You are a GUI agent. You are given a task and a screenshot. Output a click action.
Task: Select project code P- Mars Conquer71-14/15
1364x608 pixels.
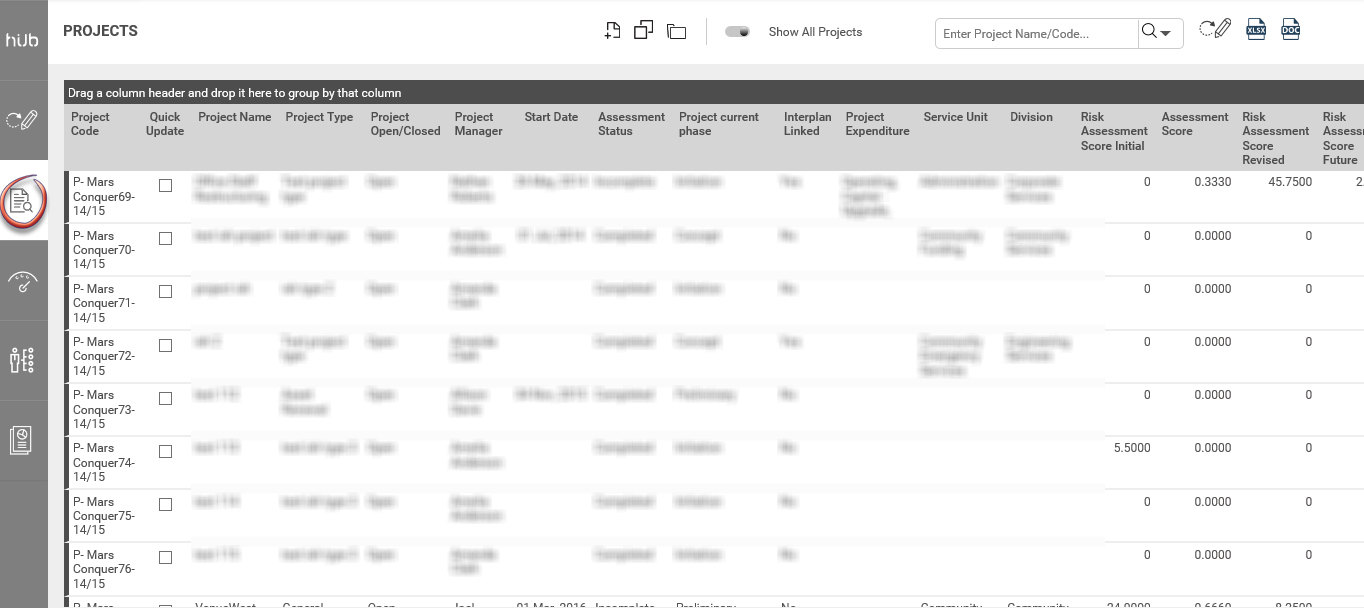[x=103, y=303]
